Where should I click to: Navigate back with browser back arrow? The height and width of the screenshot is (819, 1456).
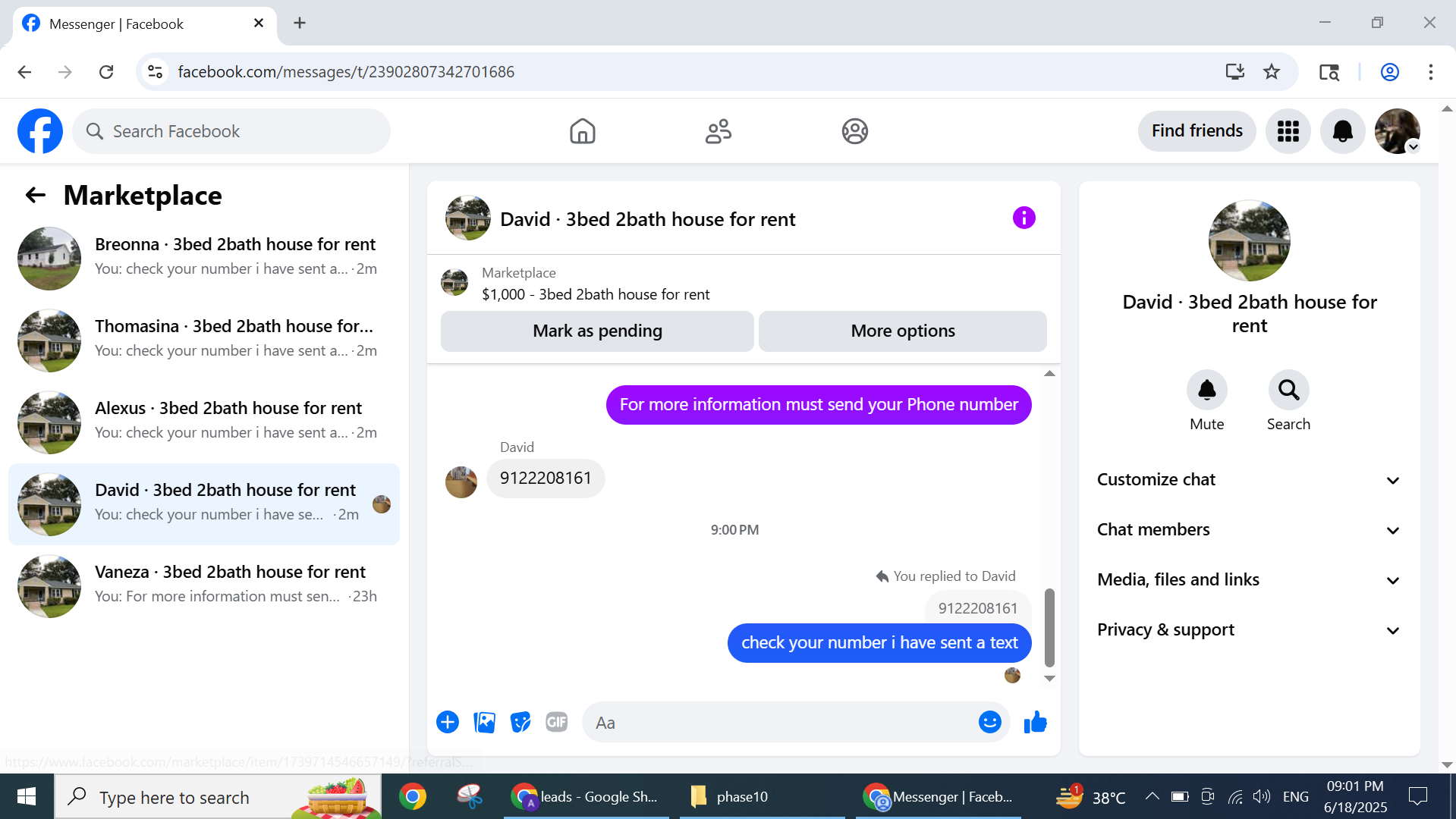coord(24,72)
